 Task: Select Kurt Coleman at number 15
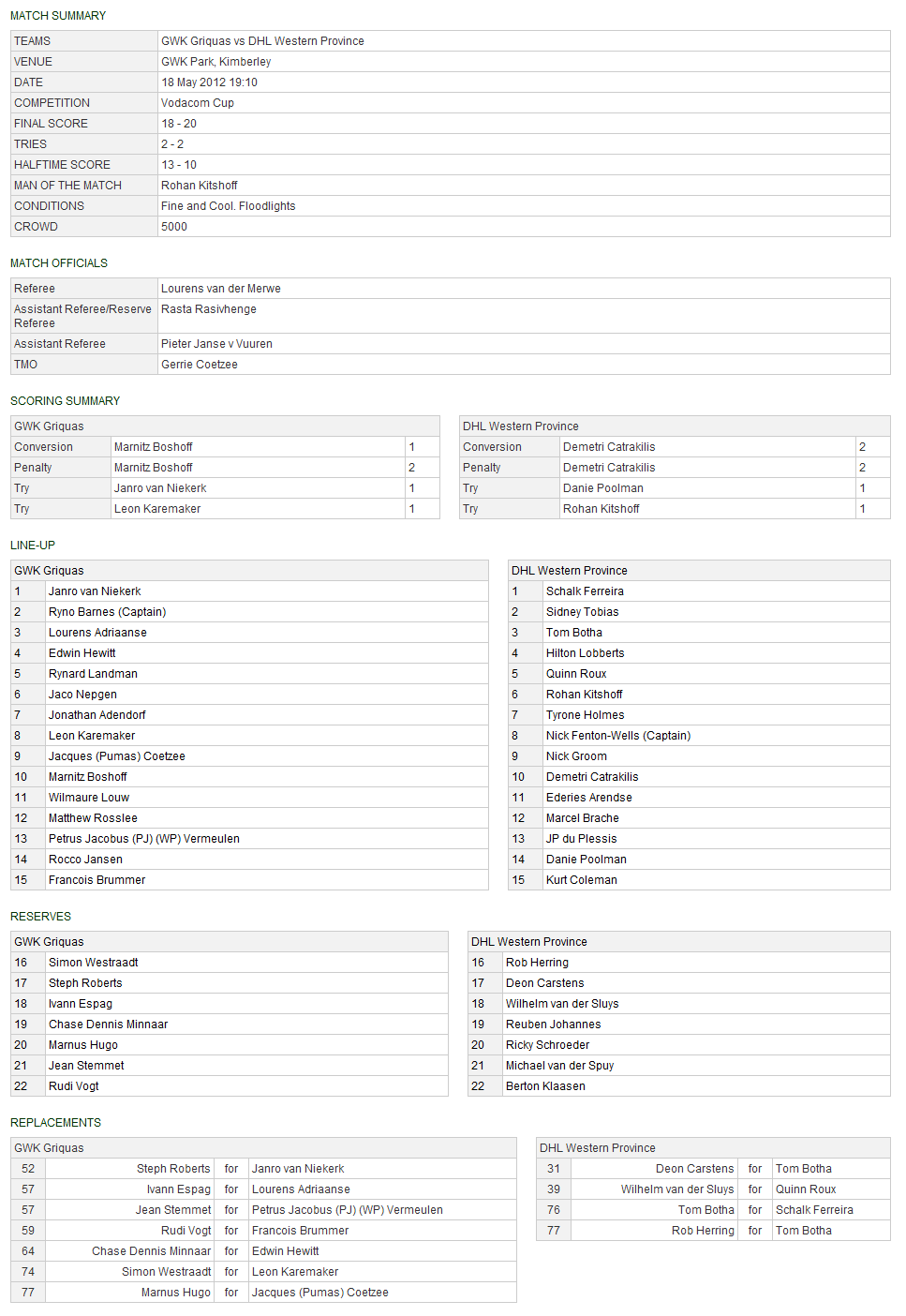(581, 880)
